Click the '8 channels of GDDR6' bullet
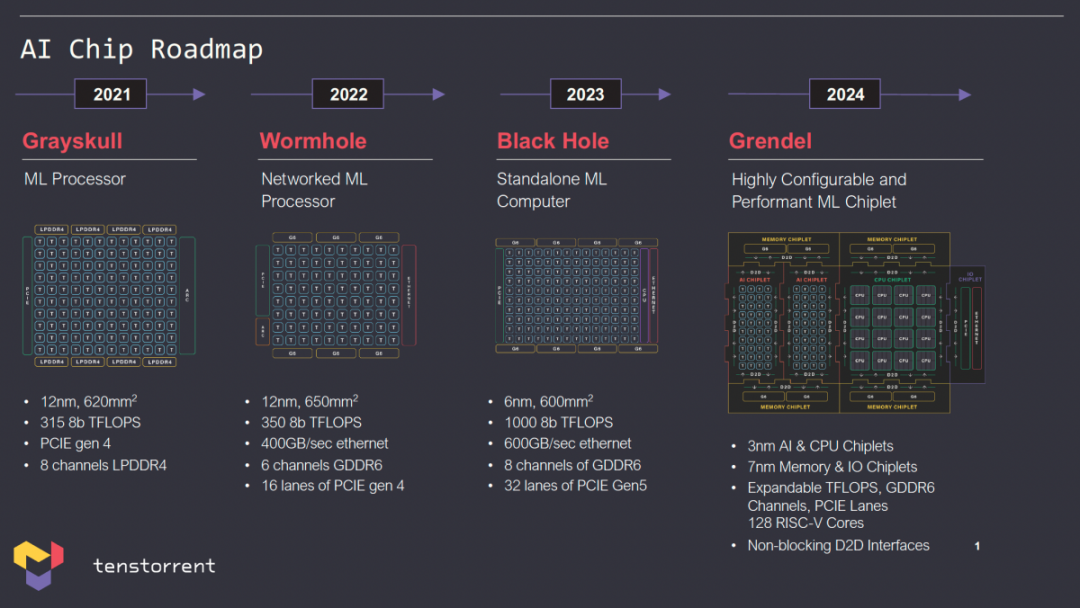1080x608 pixels. click(x=572, y=465)
